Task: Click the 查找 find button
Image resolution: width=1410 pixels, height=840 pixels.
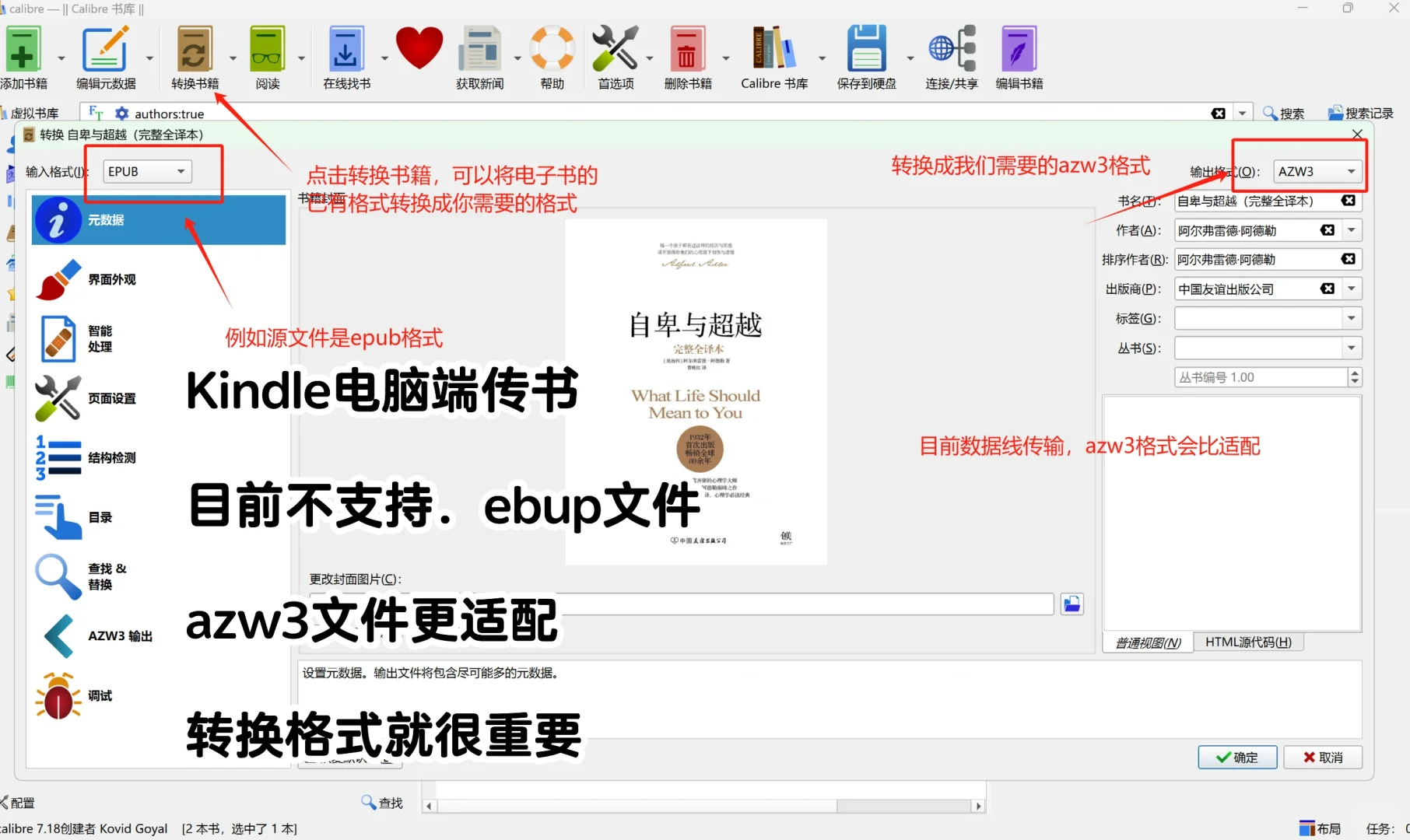Action: (382, 803)
